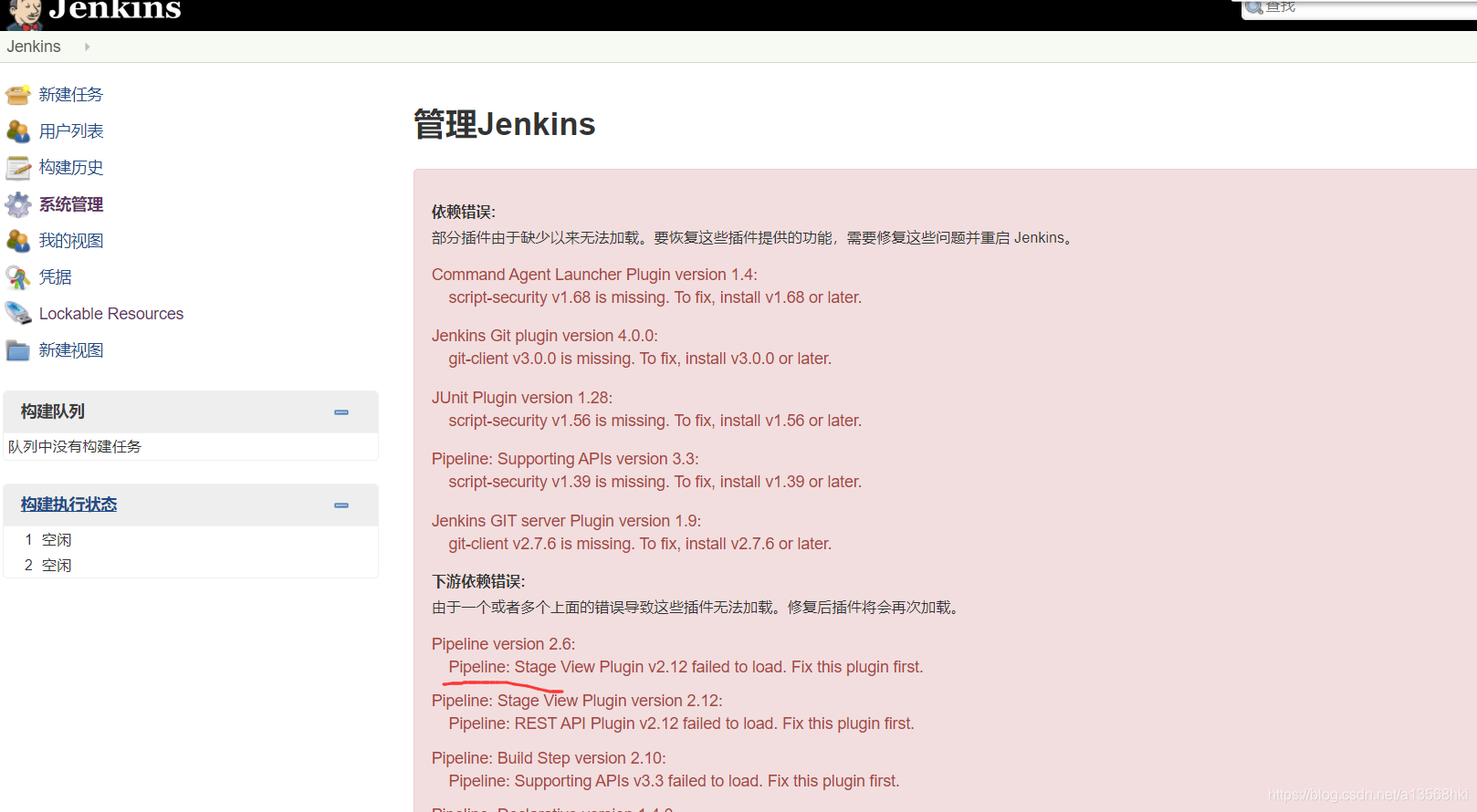
Task: Click the 凭据 keys icon
Action: [x=18, y=277]
